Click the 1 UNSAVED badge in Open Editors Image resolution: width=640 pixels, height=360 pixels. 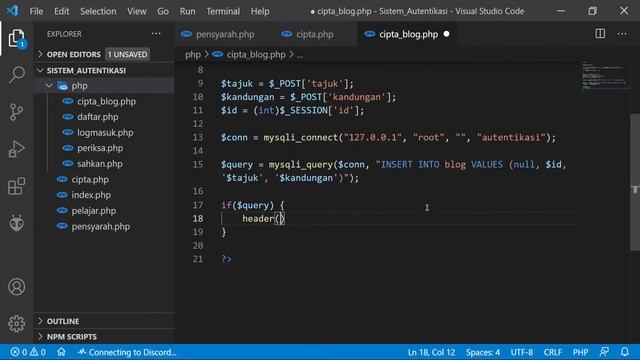coord(127,54)
